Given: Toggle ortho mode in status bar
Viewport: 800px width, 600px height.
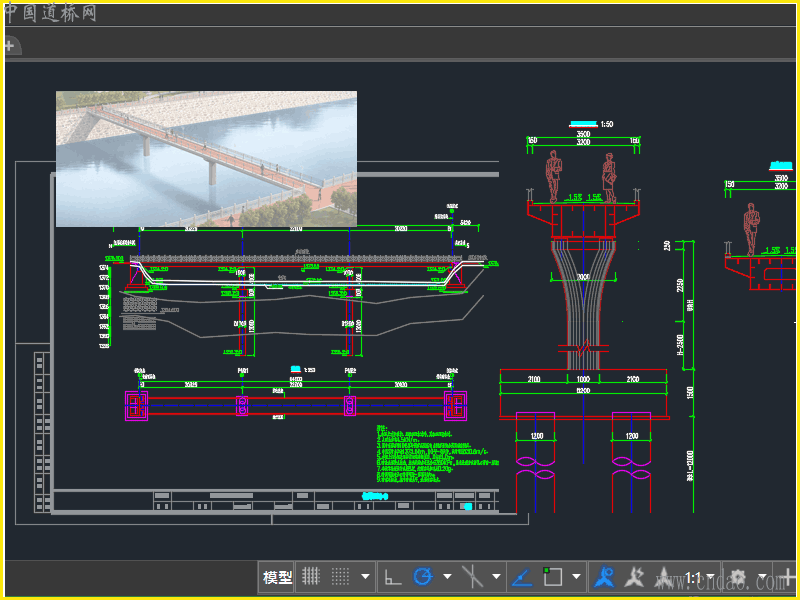Looking at the screenshot, I should click(393, 577).
